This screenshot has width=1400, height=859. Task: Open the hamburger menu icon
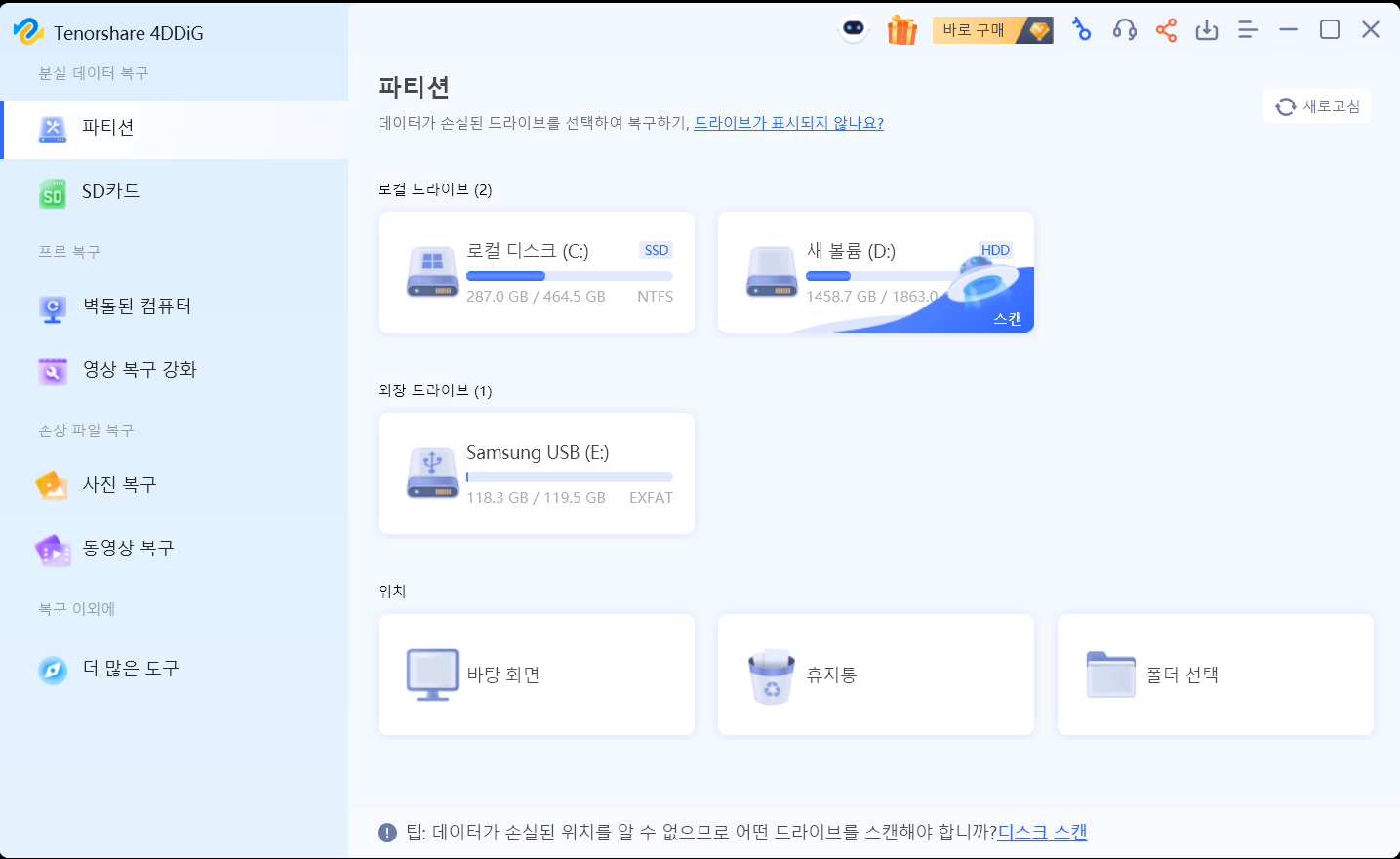click(1248, 30)
